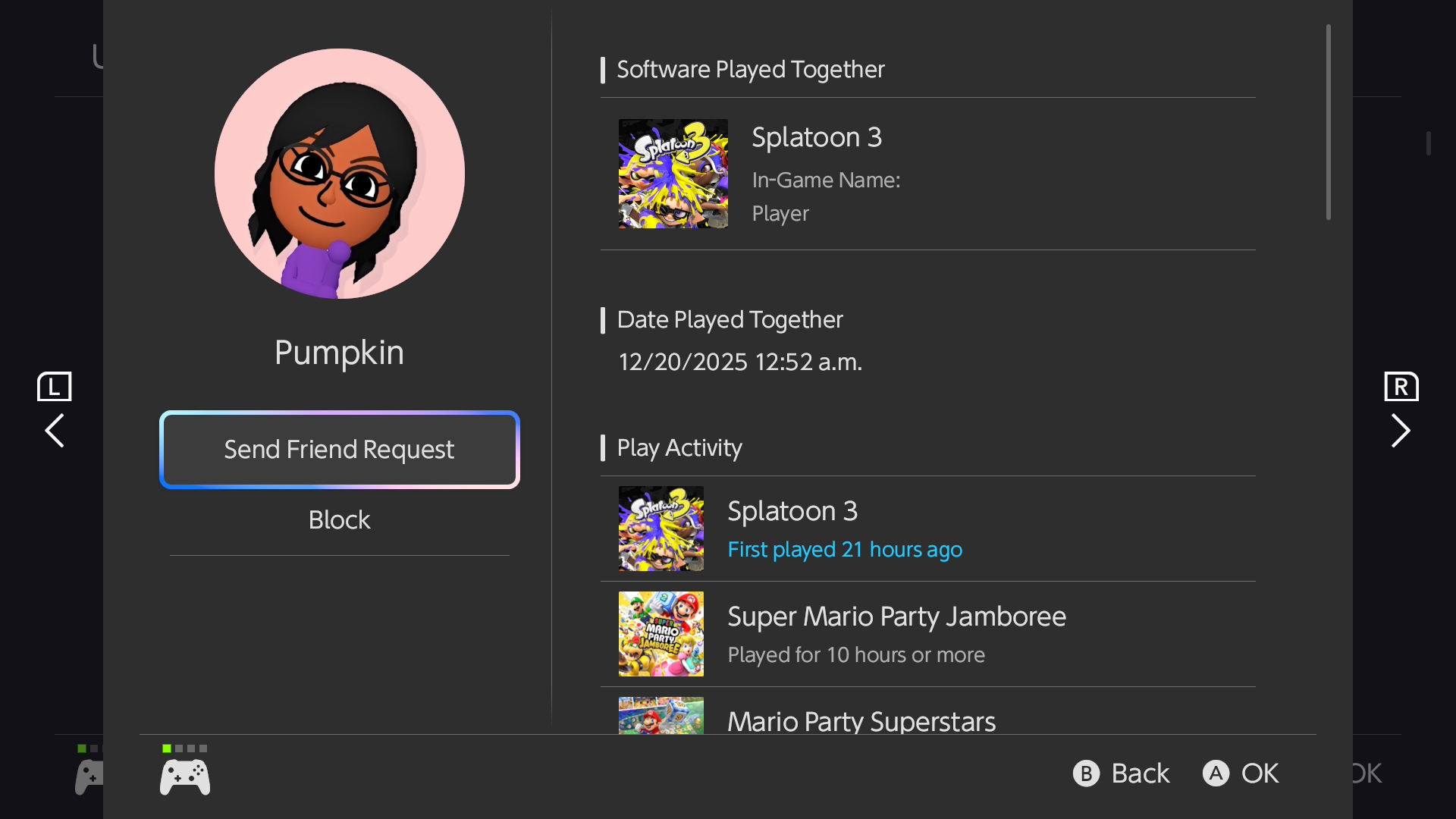Click the white controller icon
Viewport: 1456px width, 819px height.
(185, 777)
